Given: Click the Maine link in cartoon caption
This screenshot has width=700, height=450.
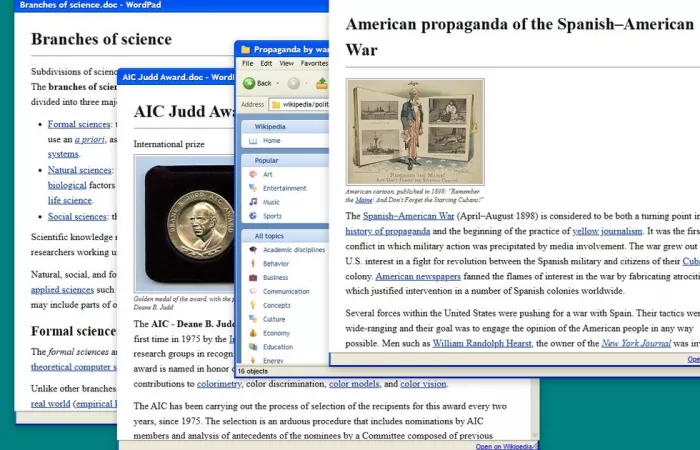Looking at the screenshot, I should pos(364,200).
